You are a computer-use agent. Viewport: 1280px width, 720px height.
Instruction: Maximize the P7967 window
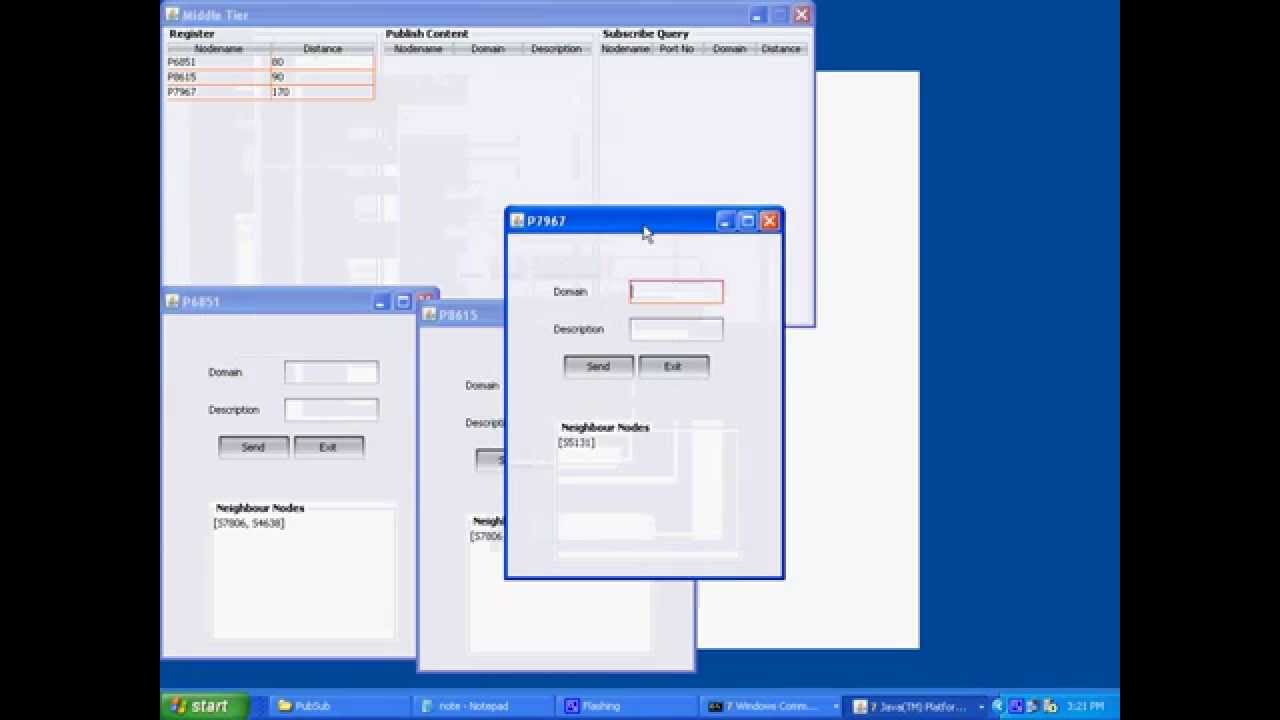(x=747, y=221)
